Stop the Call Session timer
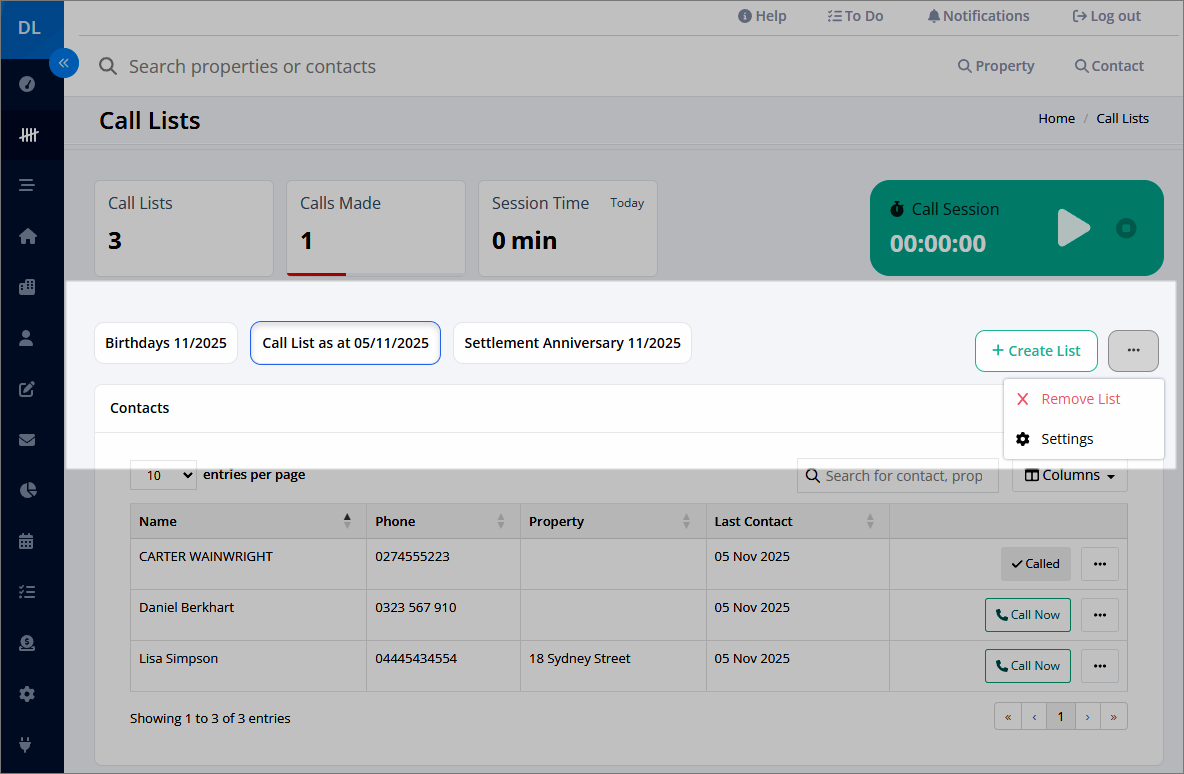This screenshot has width=1184, height=774. 1126,228
